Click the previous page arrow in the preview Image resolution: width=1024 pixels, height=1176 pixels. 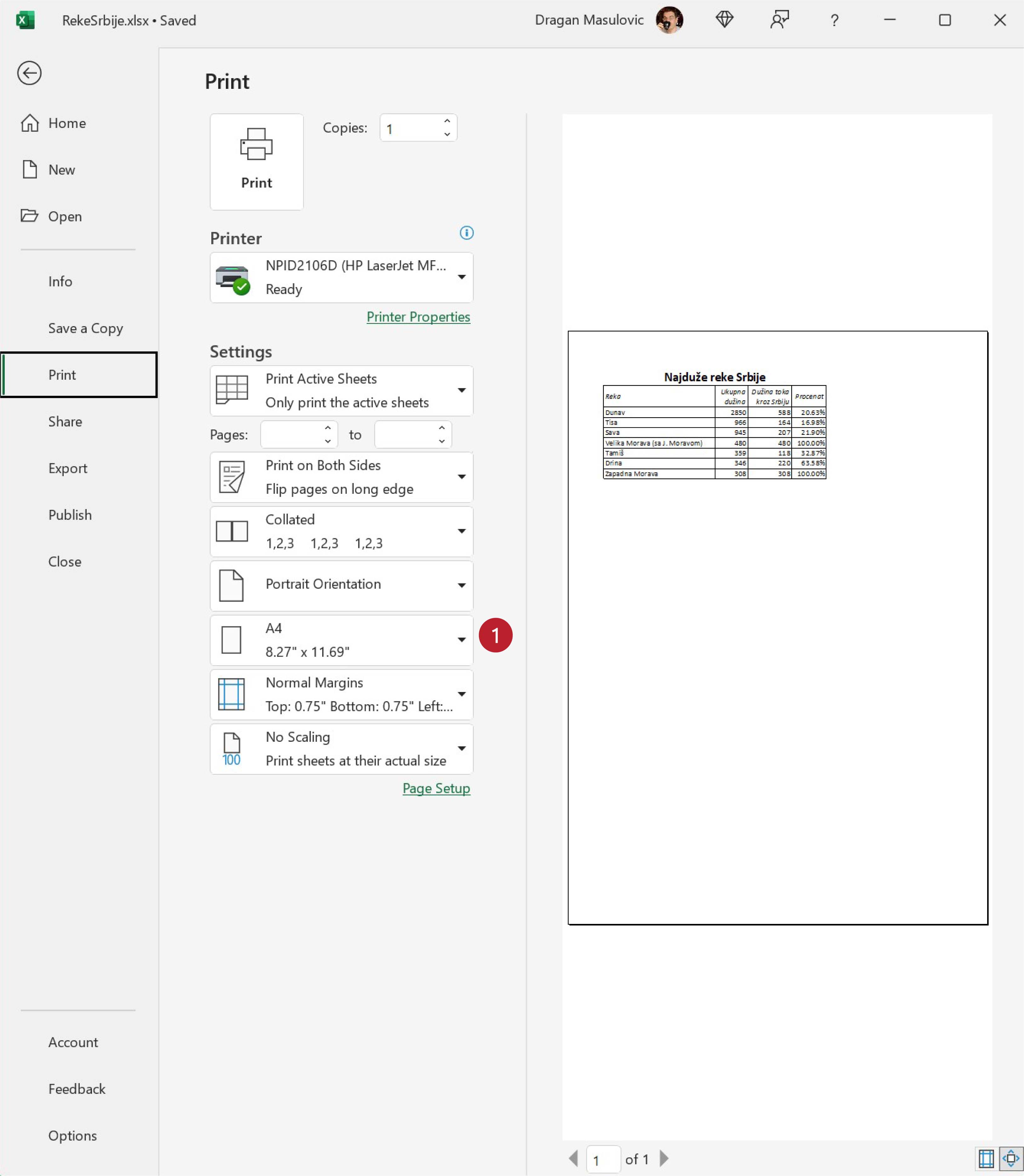[573, 1158]
